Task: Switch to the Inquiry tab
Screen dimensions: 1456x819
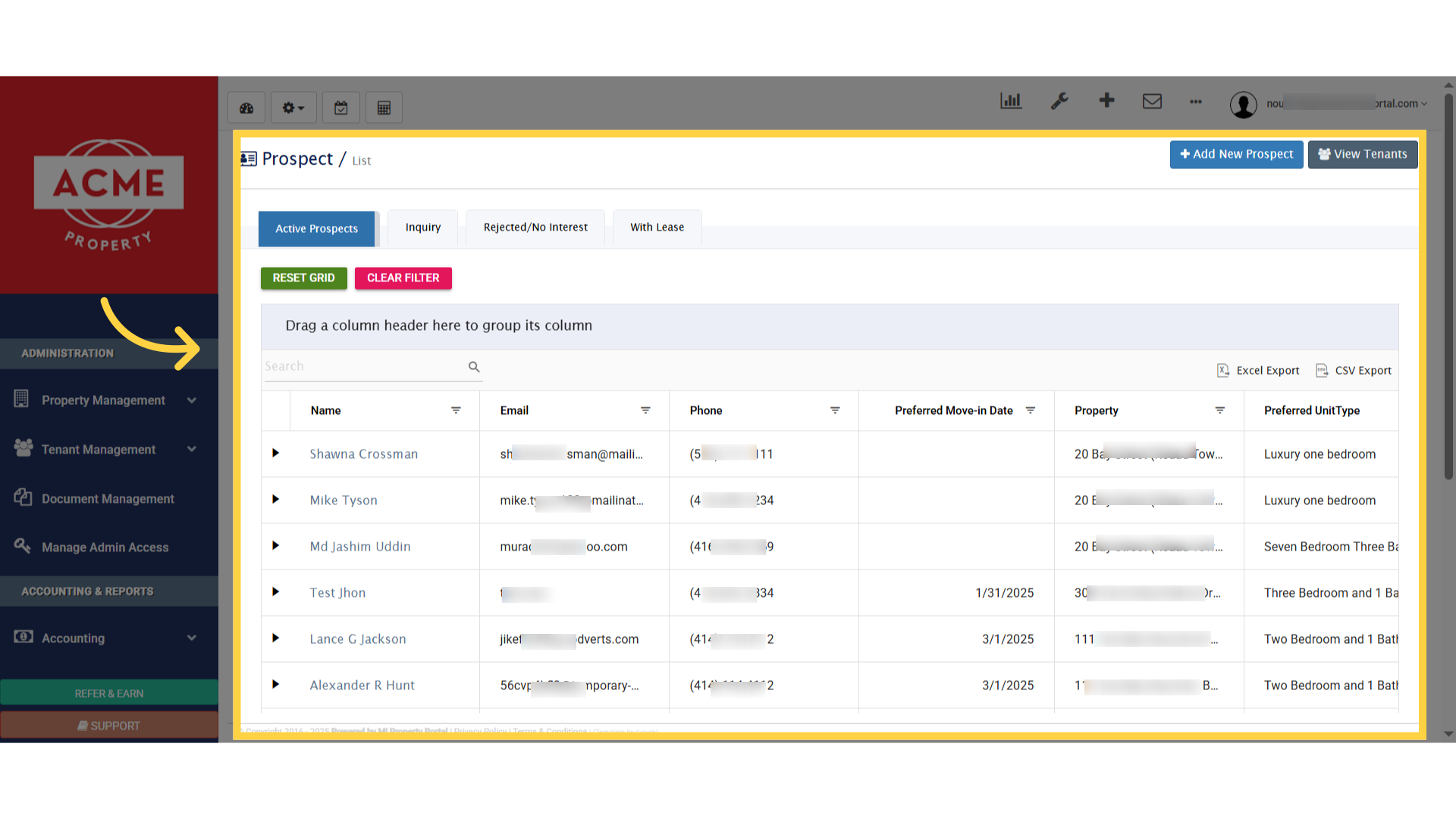Action: [422, 227]
